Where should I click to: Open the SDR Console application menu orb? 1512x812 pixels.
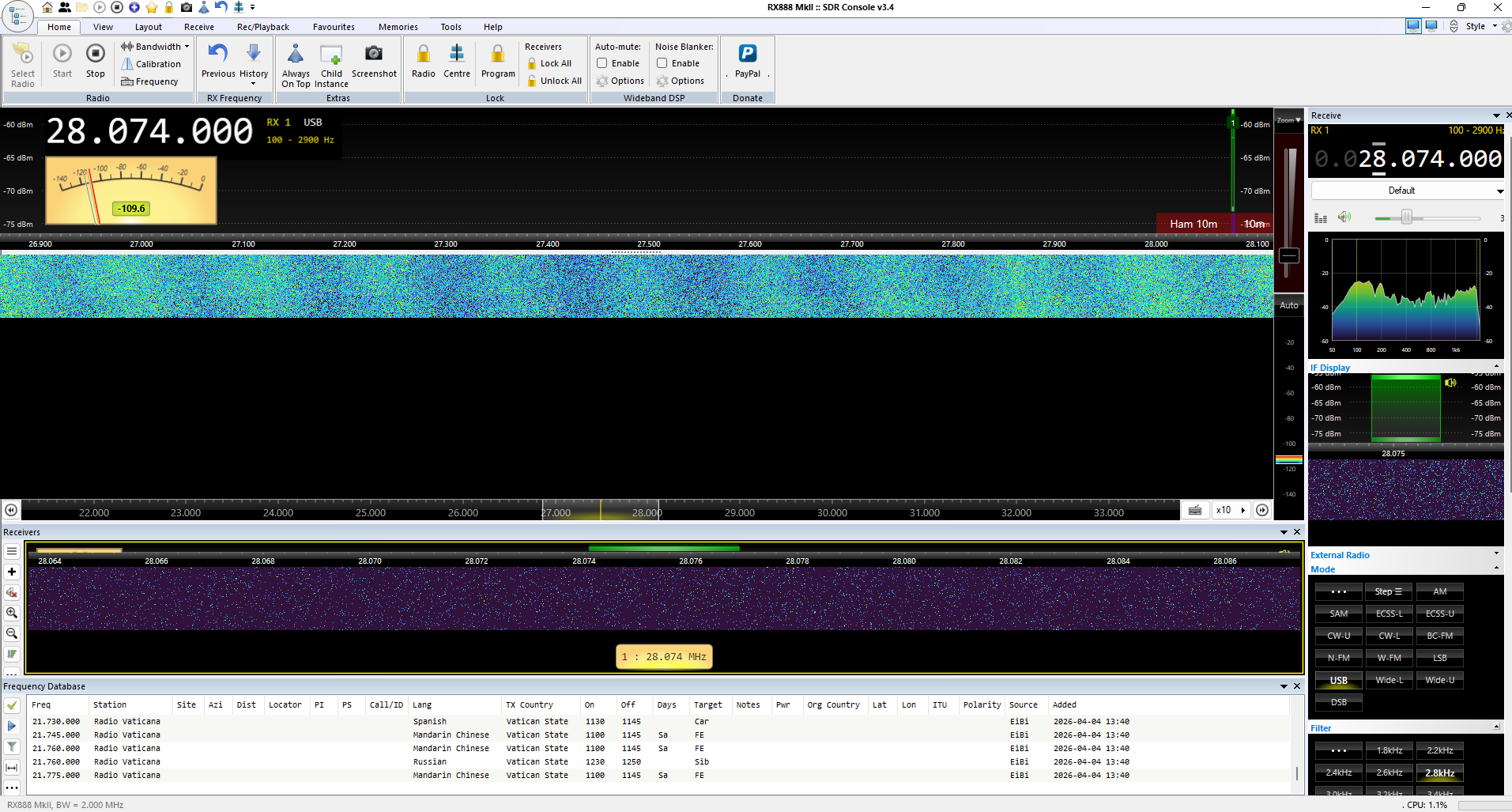(x=17, y=16)
